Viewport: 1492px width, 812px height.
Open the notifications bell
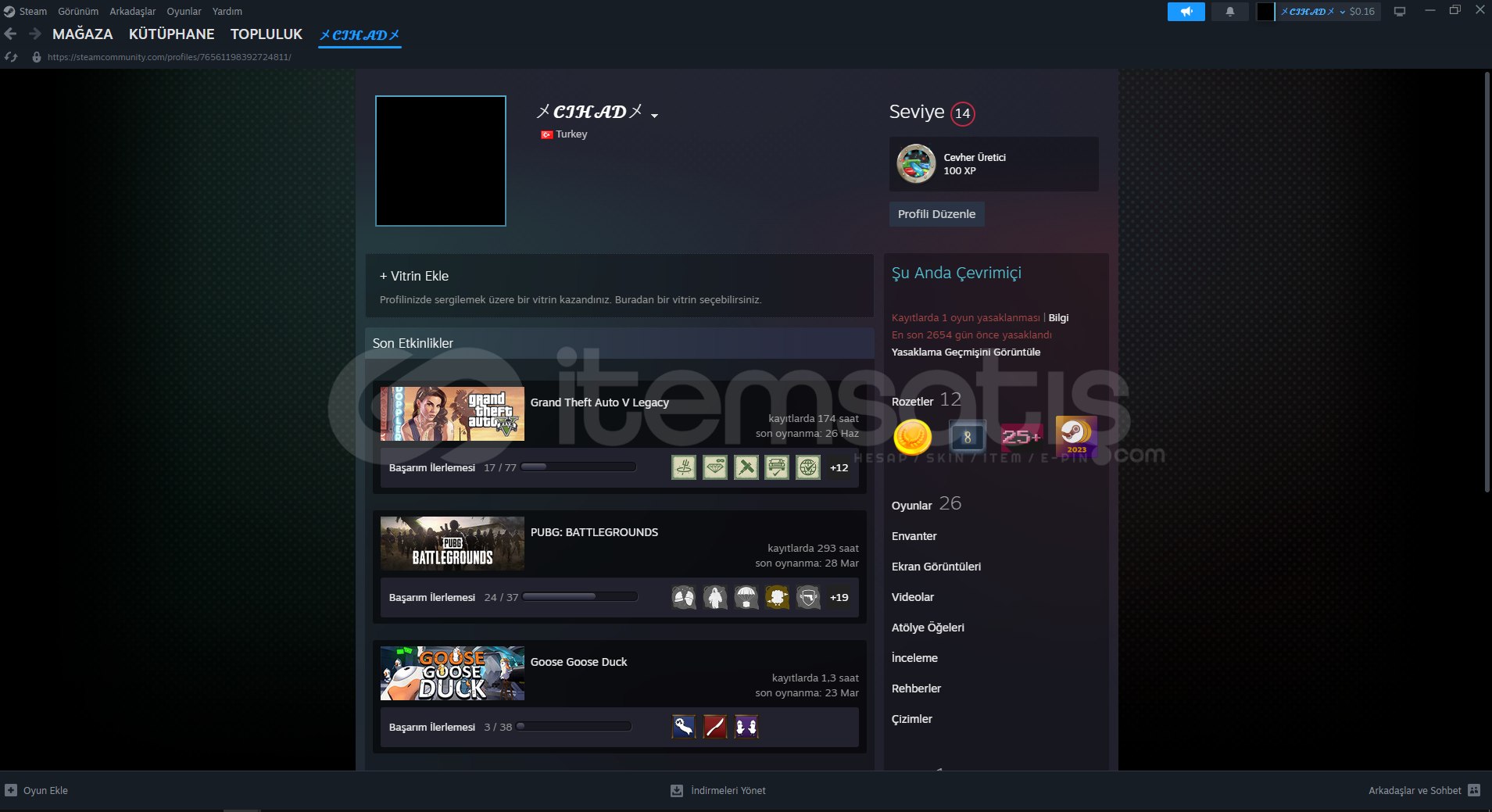(x=1229, y=11)
